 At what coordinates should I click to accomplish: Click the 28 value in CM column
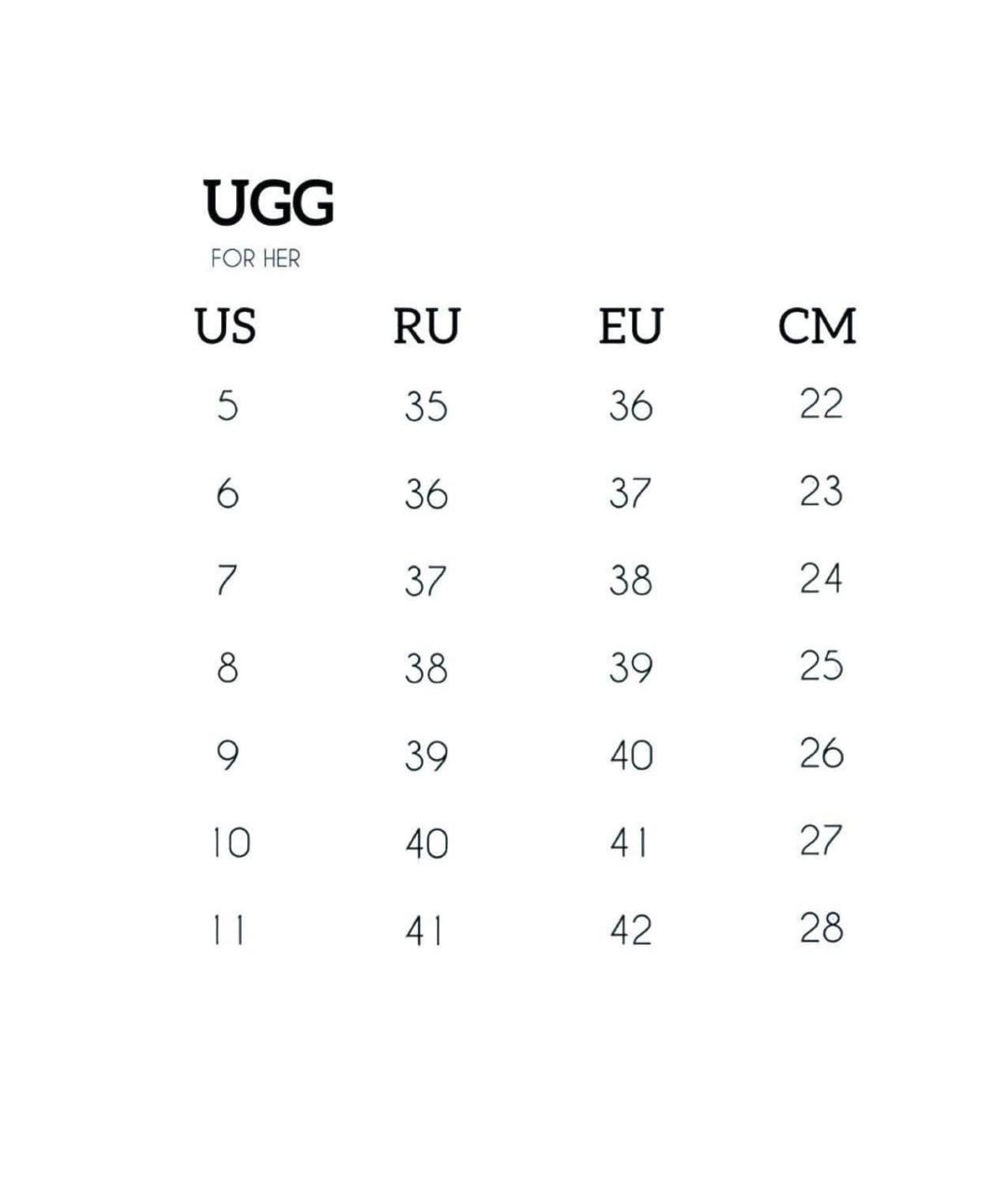821,928
